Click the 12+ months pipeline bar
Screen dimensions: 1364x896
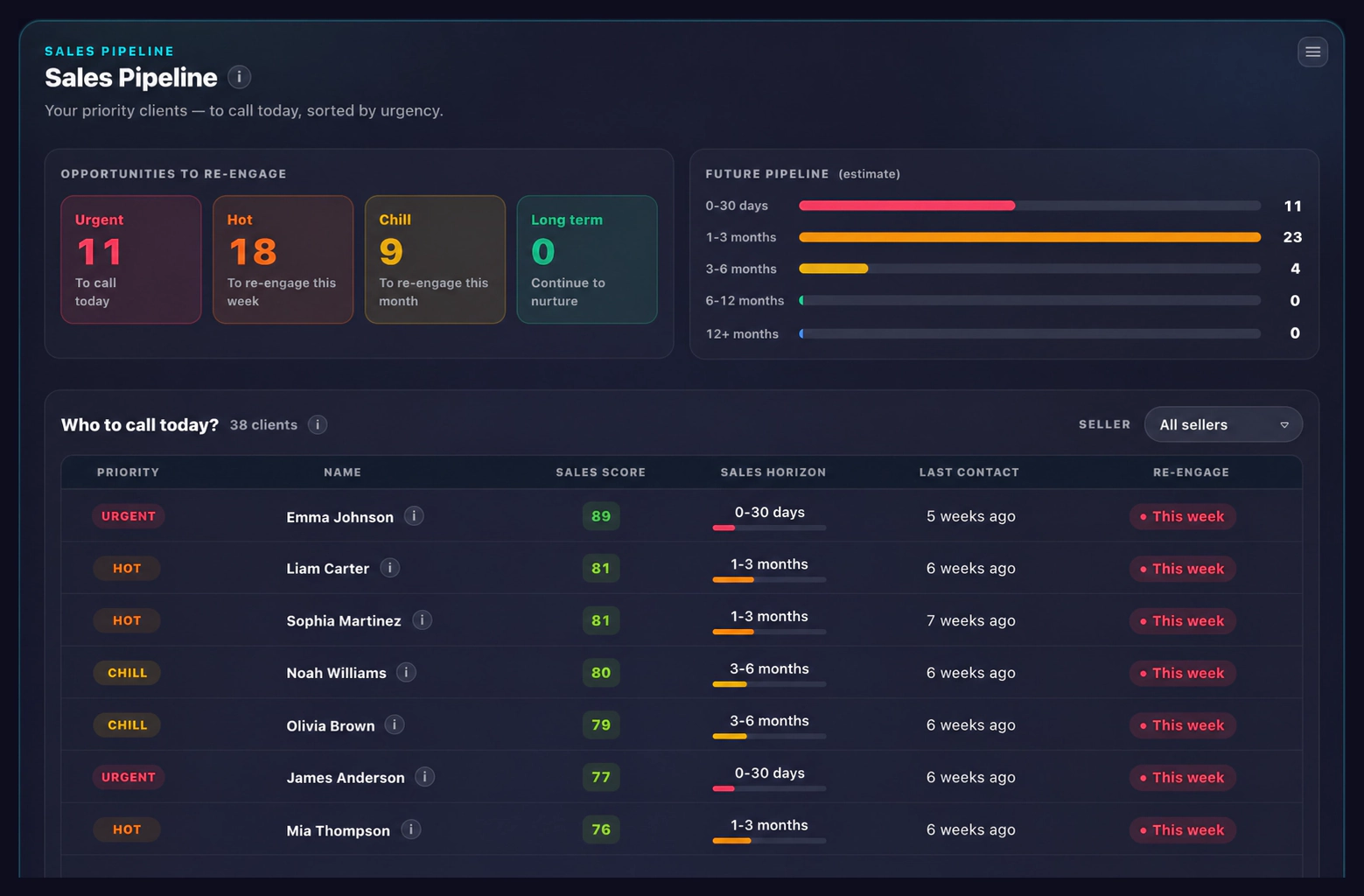point(1030,333)
